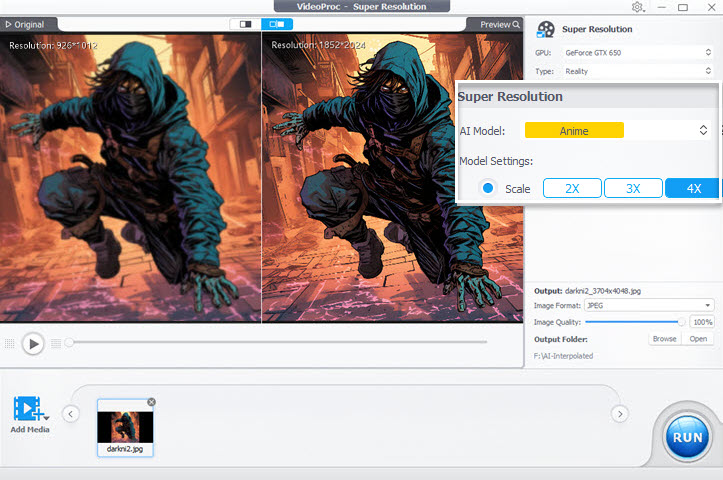The image size is (723, 480).
Task: Click the original resolution 926*1012 label
Action: 53,46
